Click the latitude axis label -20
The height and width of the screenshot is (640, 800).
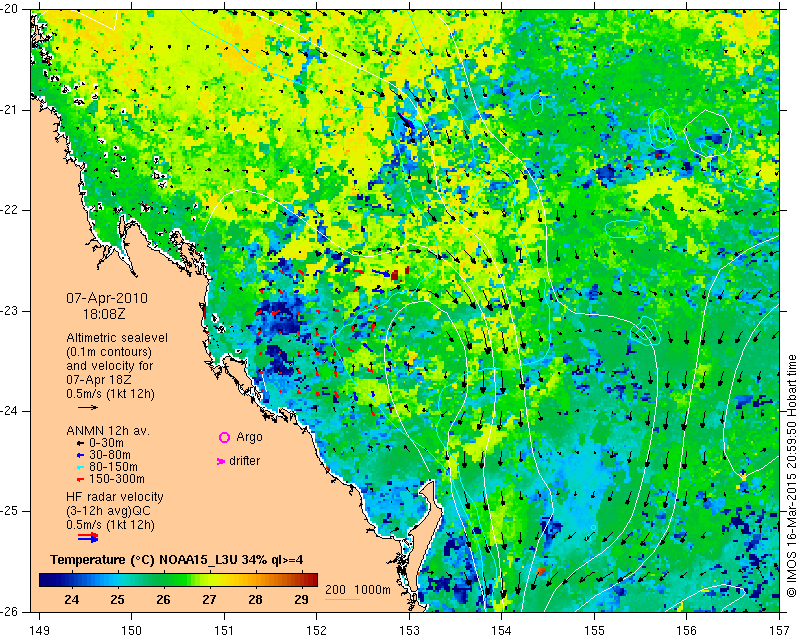9,10
